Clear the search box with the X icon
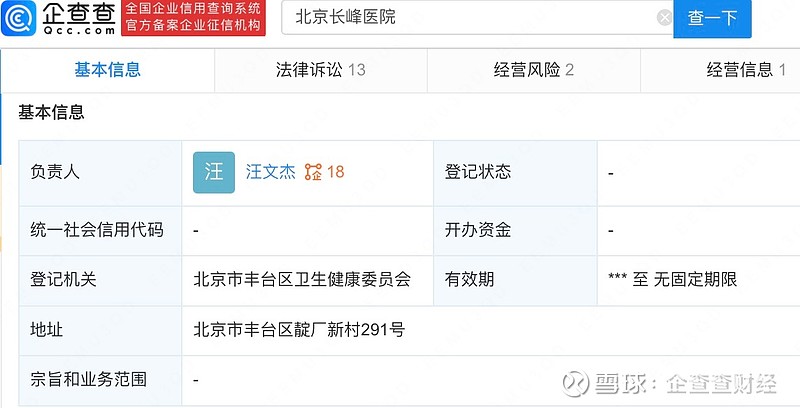 tap(664, 18)
